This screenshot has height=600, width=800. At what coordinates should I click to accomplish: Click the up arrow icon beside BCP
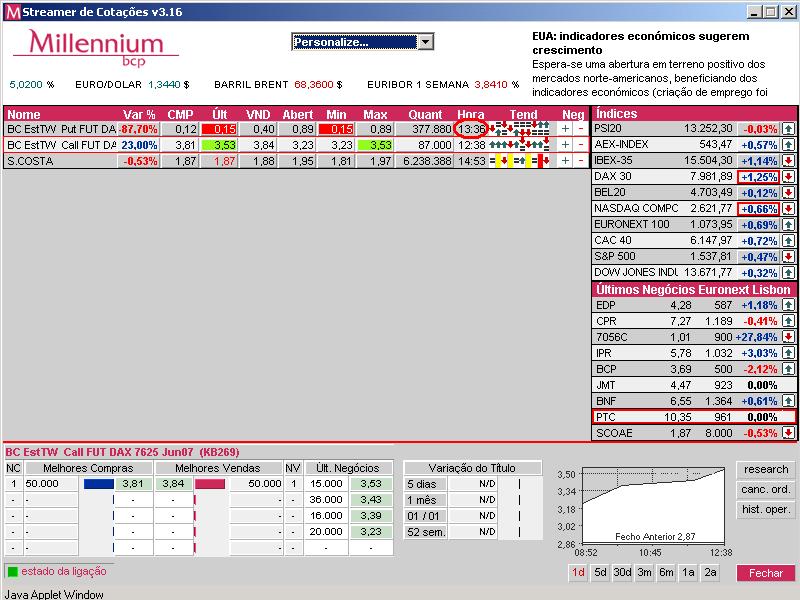click(788, 369)
